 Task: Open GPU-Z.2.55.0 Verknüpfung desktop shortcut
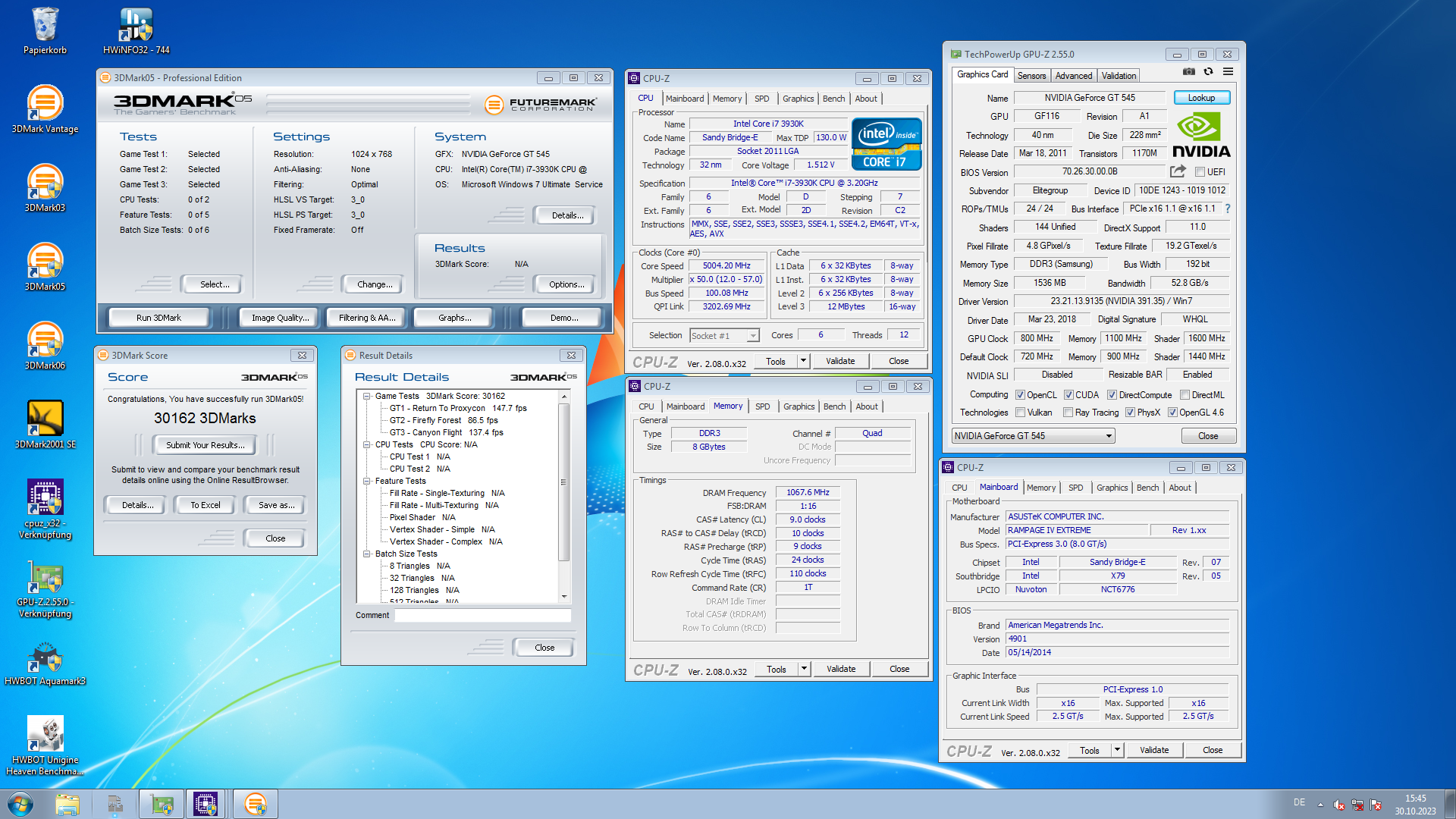[x=45, y=588]
